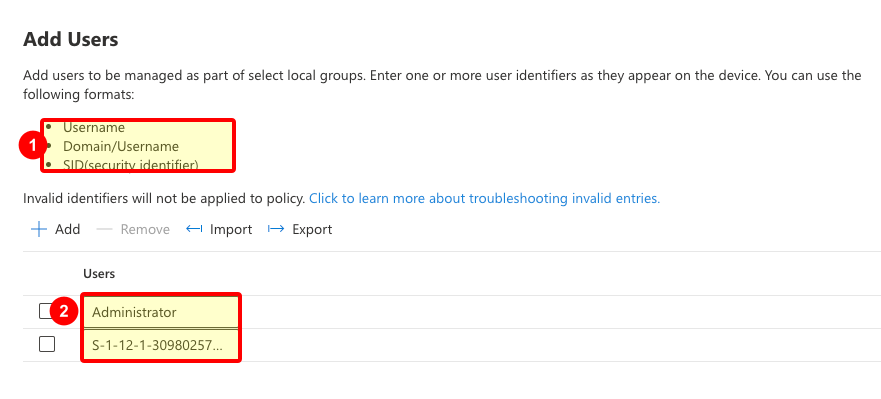This screenshot has height=399, width=881.
Task: Select the Administrator user entry
Action: [134, 312]
